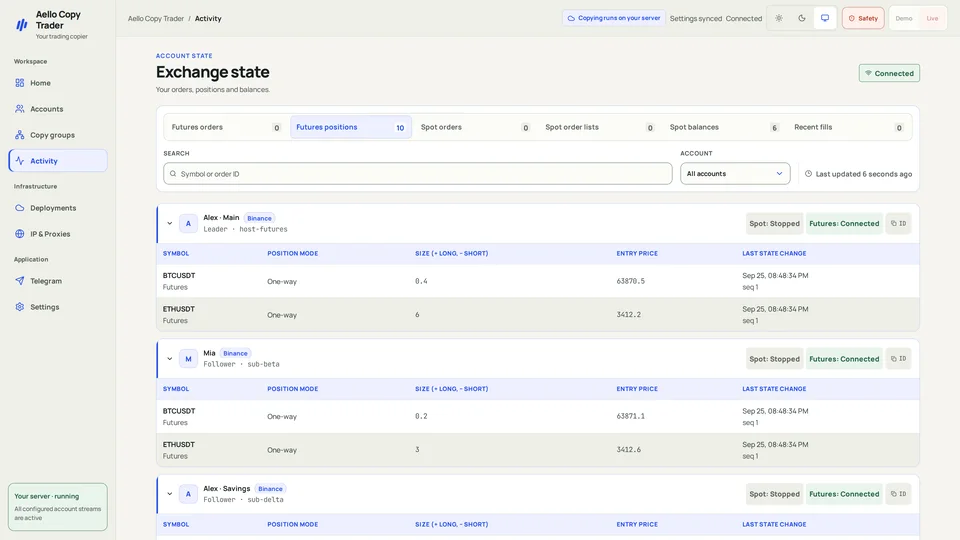Click the Deployments cloud icon
The height and width of the screenshot is (540, 960).
coord(20,208)
